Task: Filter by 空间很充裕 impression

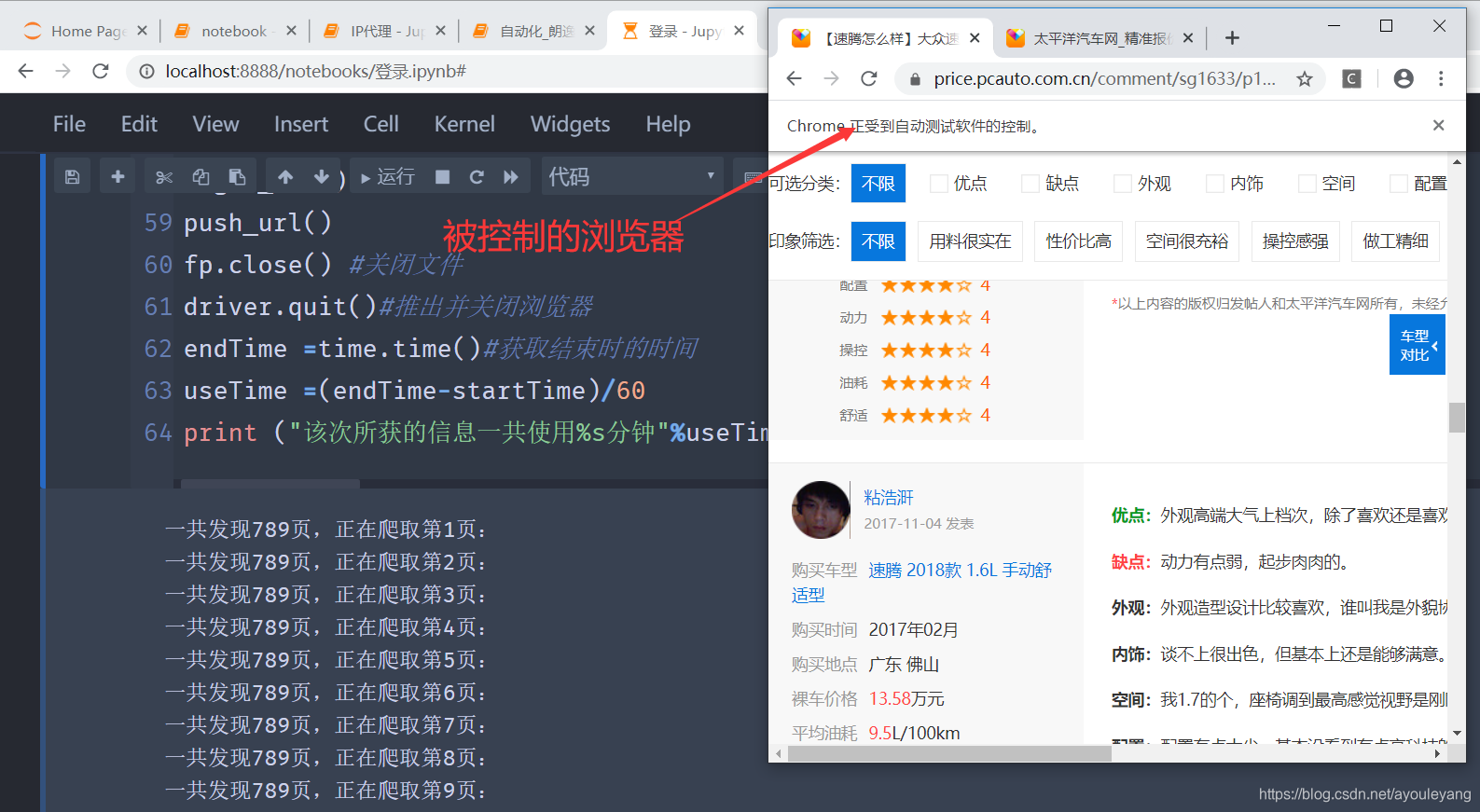Action: pos(1186,241)
